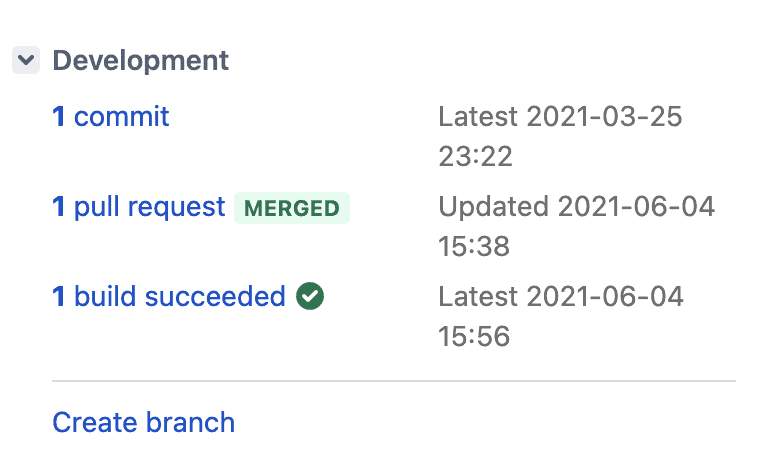Click the Latest 2021-06-04 build date
Viewport: 776px width, 468px height.
coord(561,296)
